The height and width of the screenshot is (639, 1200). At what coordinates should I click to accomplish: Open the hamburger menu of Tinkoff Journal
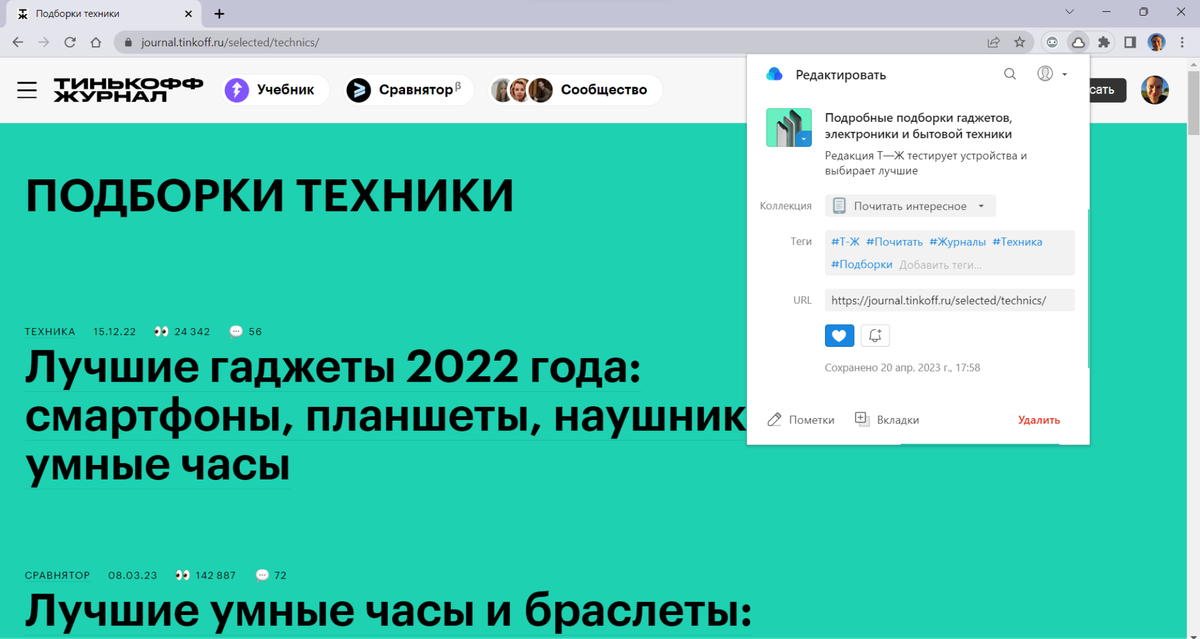pos(27,90)
